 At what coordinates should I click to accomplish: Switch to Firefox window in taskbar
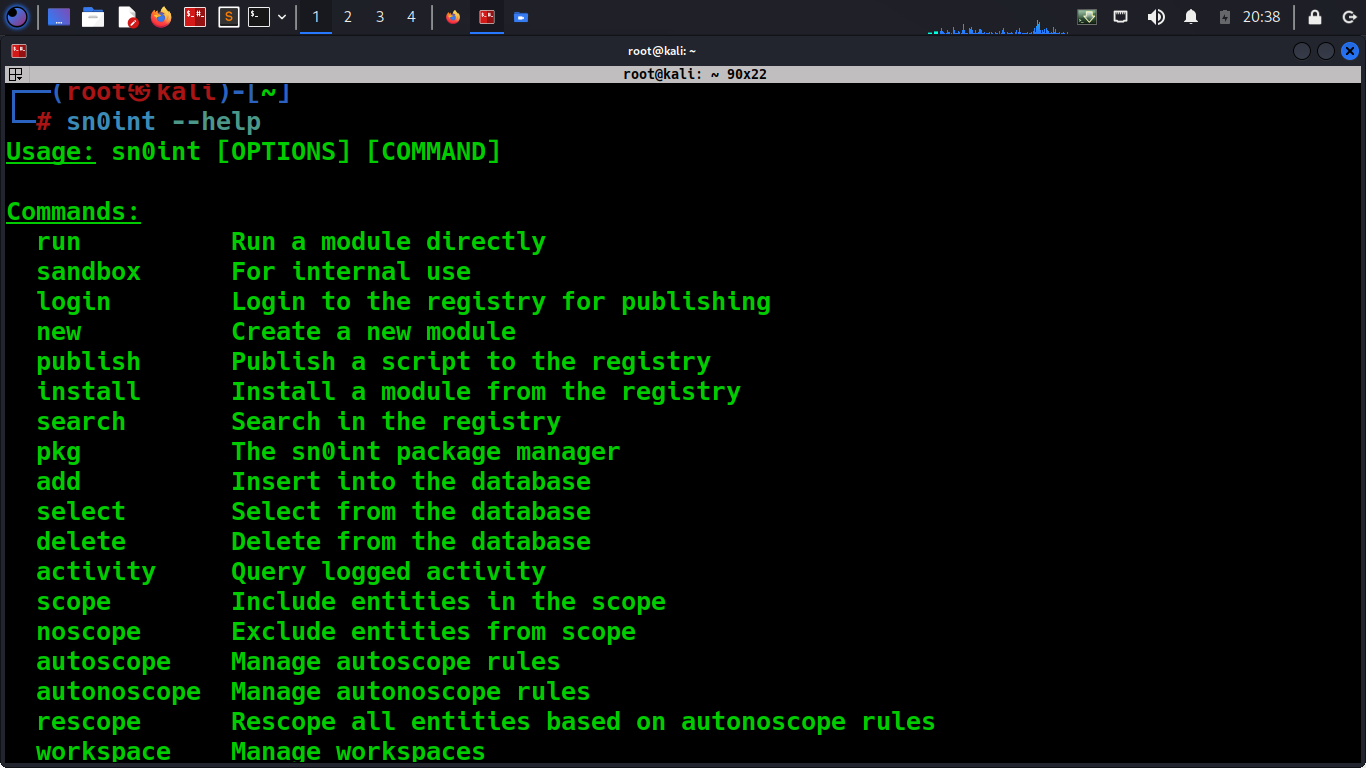(453, 17)
